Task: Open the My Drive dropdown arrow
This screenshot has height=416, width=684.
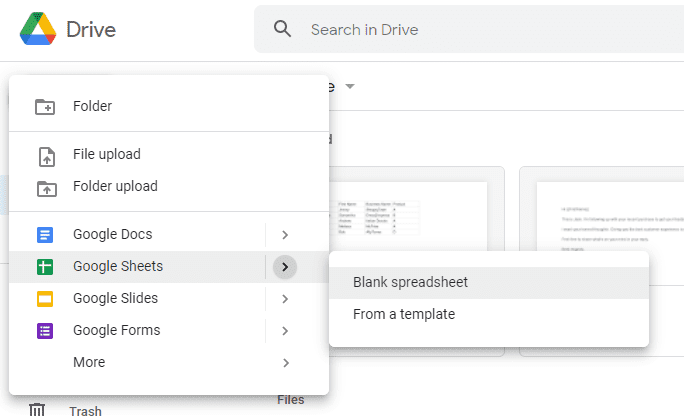Action: [x=349, y=86]
